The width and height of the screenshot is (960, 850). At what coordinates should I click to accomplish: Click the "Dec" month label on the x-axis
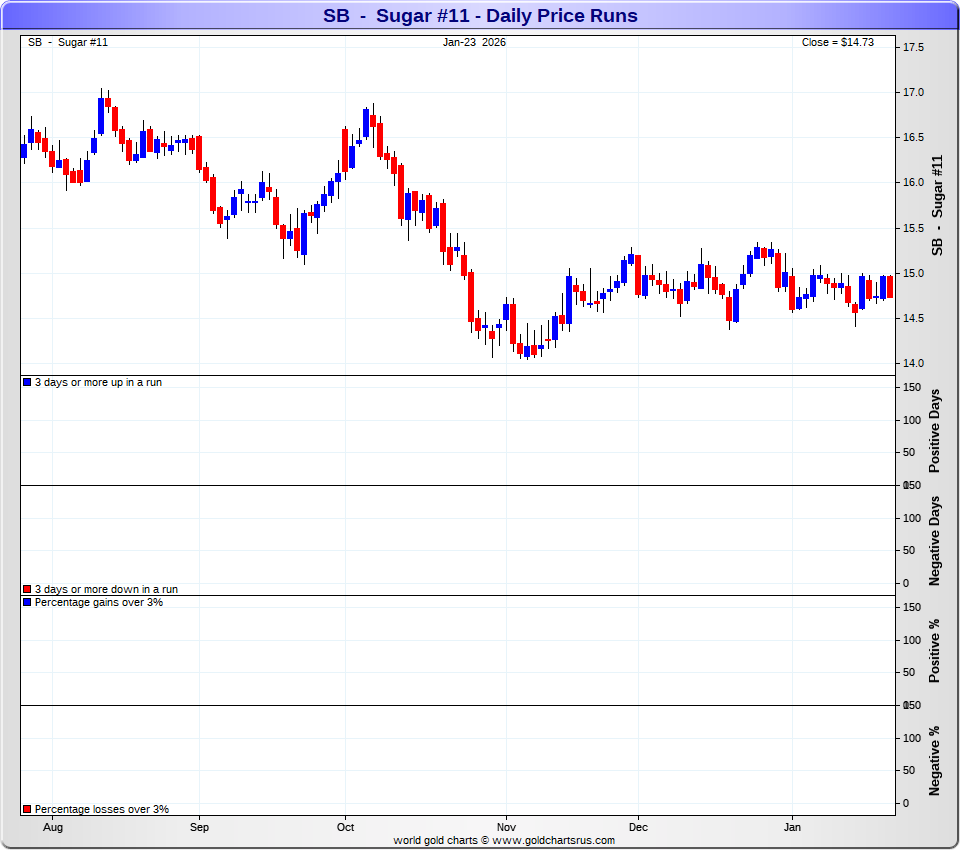[x=638, y=828]
